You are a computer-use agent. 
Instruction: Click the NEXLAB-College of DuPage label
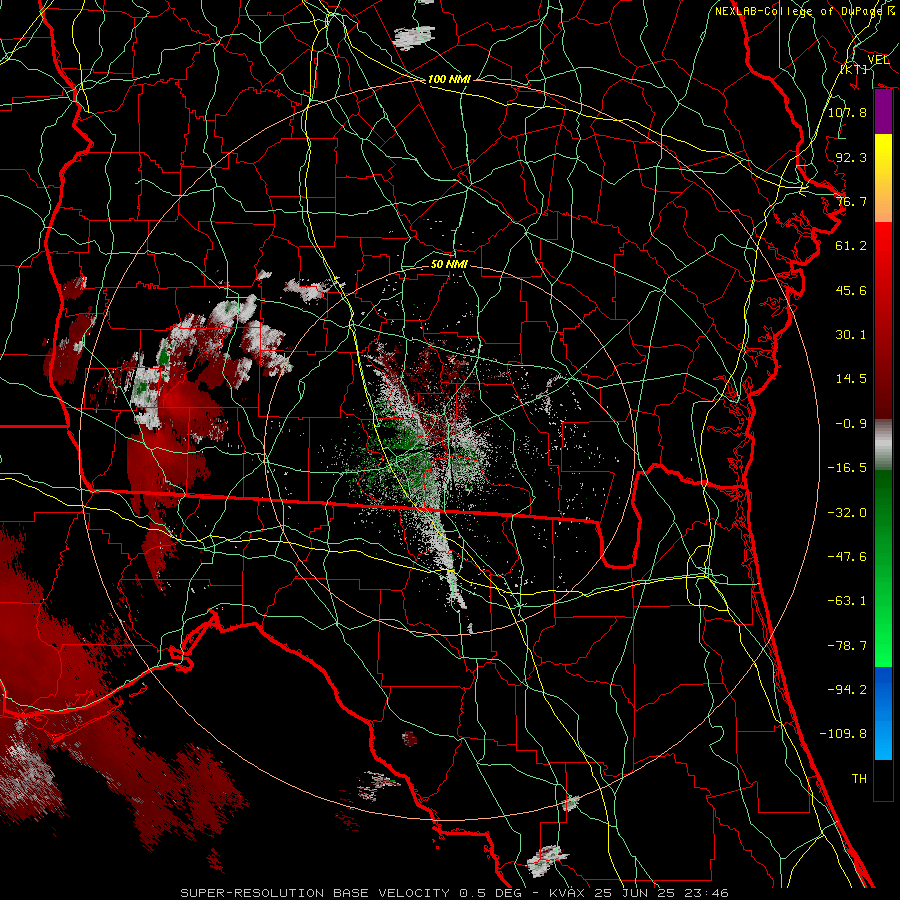[799, 11]
